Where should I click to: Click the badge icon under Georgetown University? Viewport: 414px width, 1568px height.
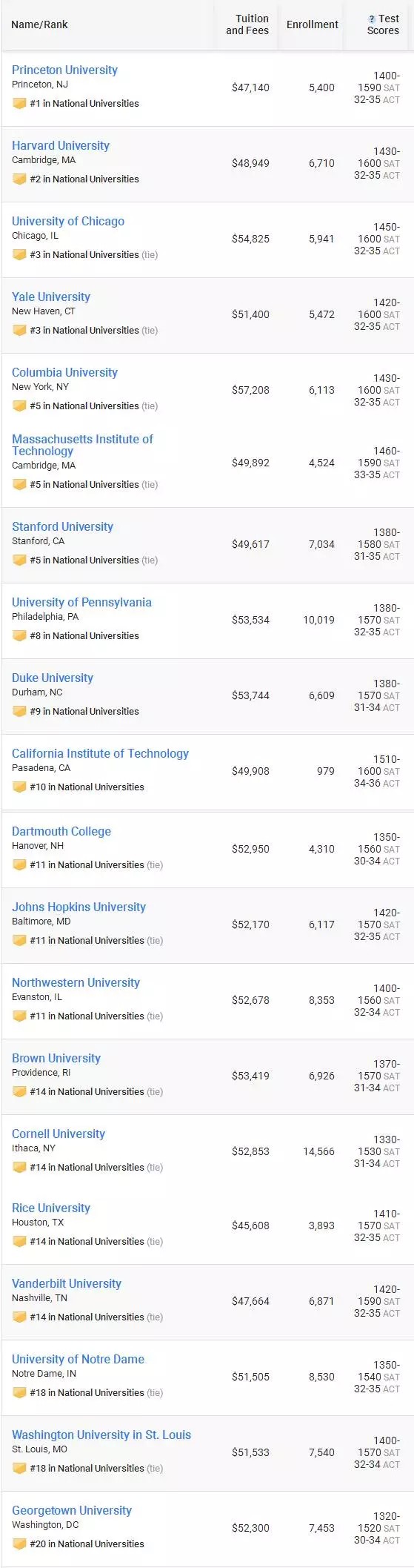[x=19, y=1544]
